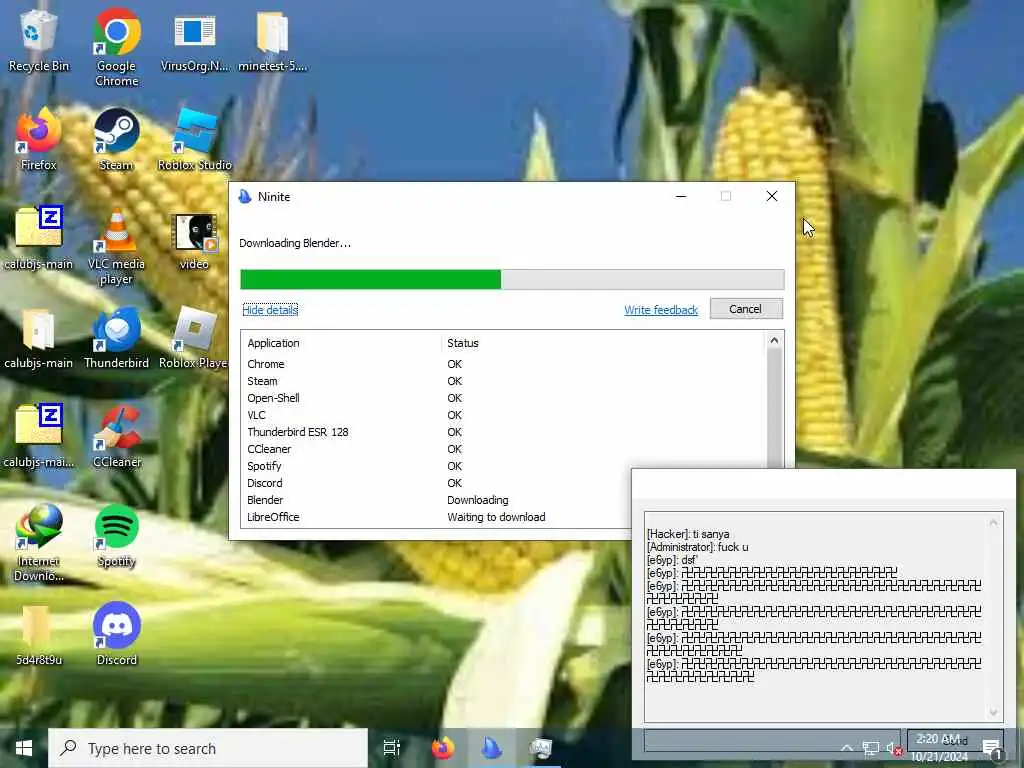Select the plain calubjs-main folder icon

[x=39, y=338]
